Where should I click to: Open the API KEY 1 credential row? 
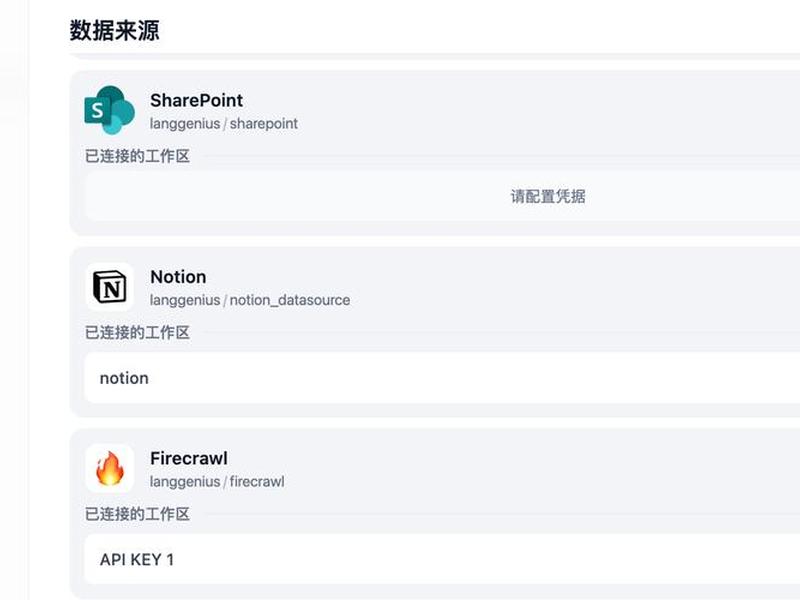442,560
